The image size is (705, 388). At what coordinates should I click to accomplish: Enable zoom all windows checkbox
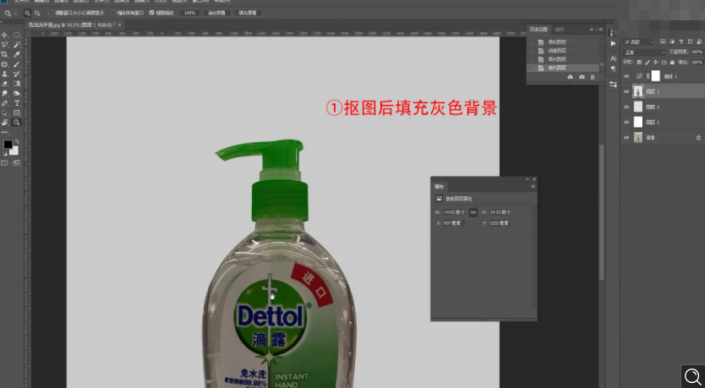(113, 13)
